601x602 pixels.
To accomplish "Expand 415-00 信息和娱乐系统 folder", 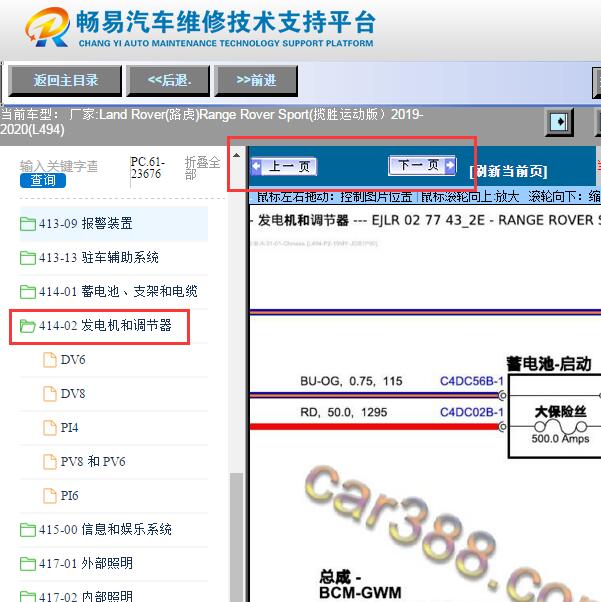I will [114, 529].
